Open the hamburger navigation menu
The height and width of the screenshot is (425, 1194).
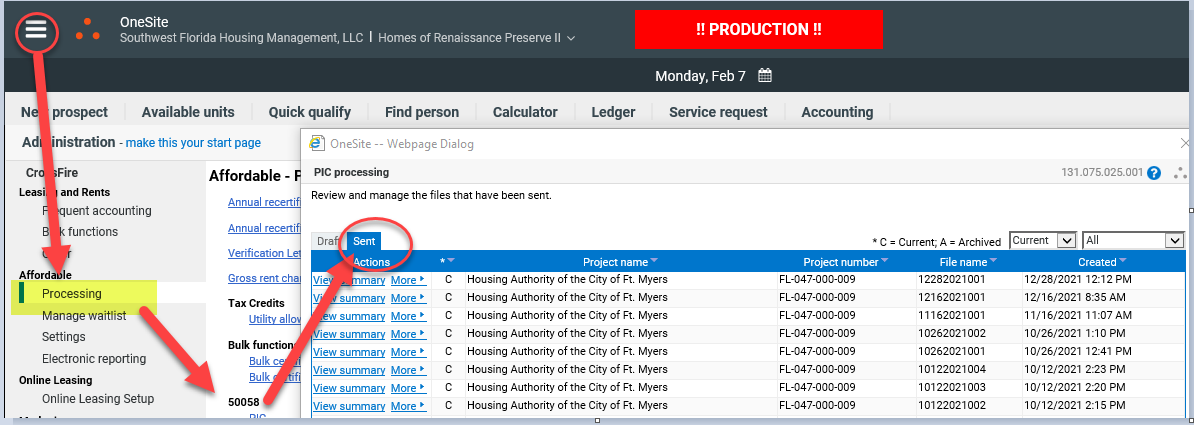(36, 30)
